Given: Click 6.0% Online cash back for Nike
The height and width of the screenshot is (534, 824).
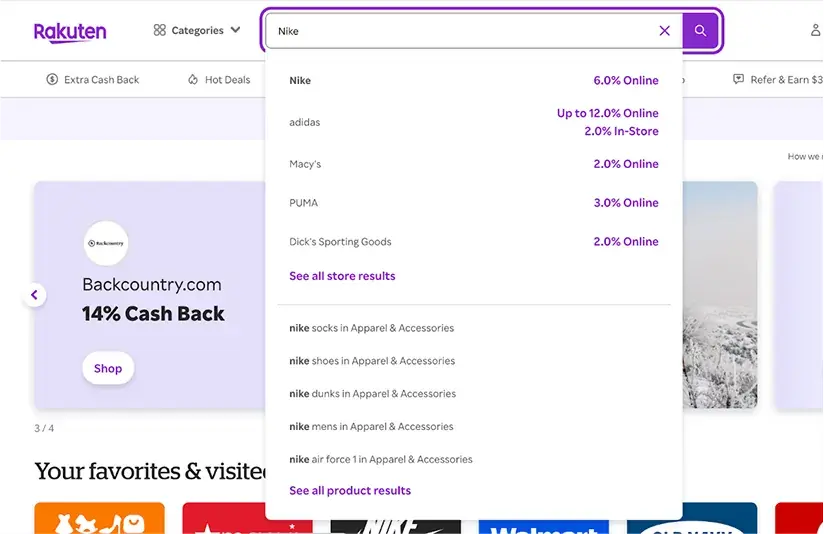Looking at the screenshot, I should pos(626,80).
